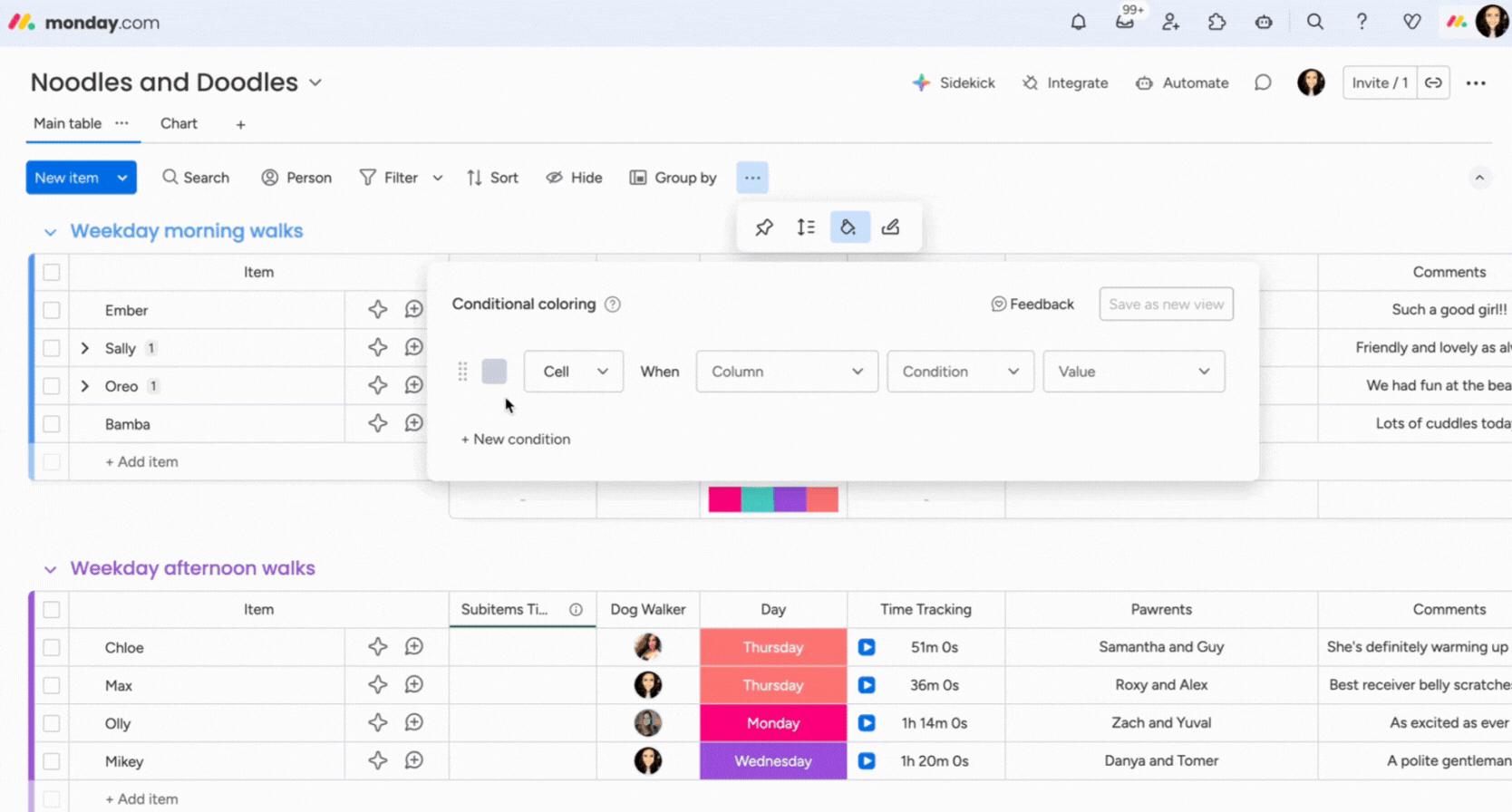Viewport: 1512px width, 812px height.
Task: Expand Sally's subitems
Action: 85,348
